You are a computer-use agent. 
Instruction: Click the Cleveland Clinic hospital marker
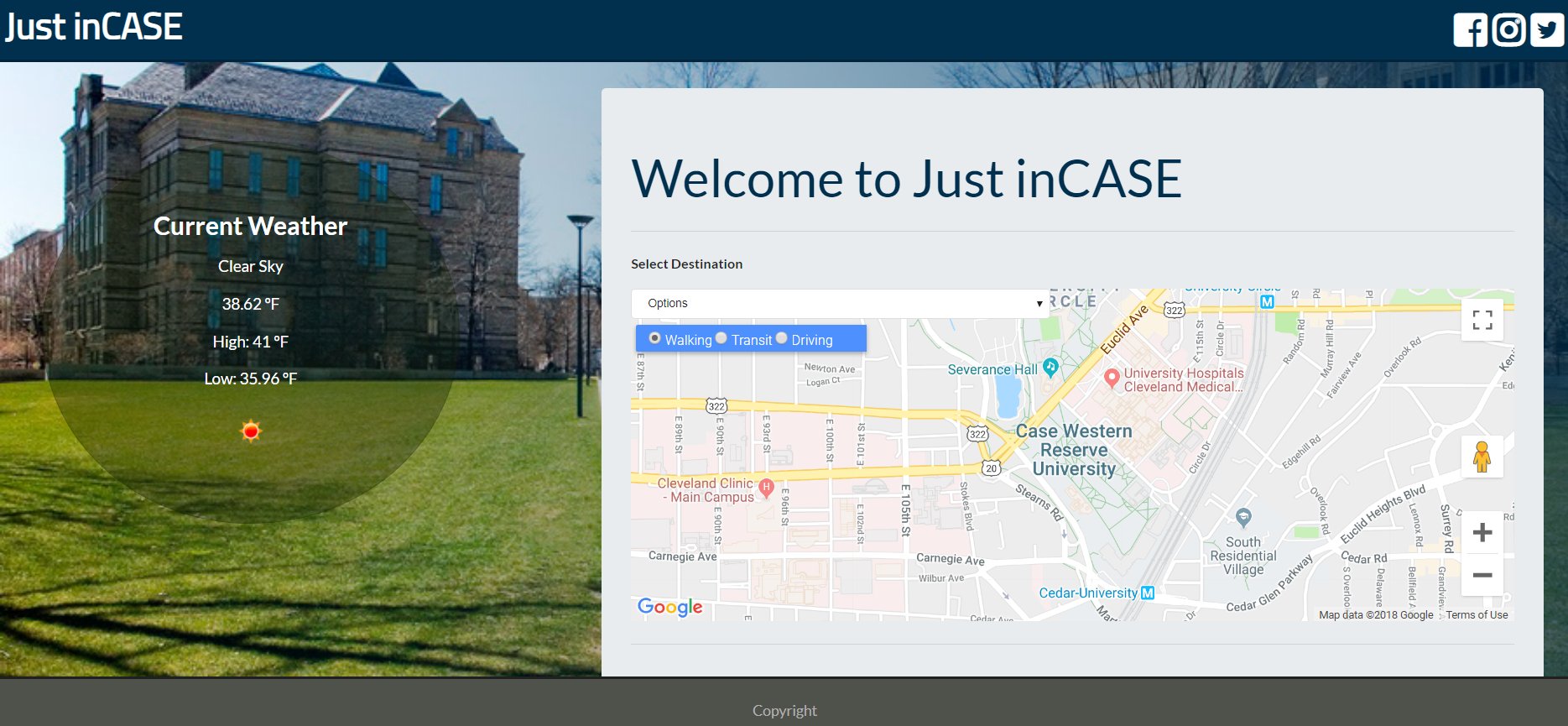pyautogui.click(x=766, y=488)
